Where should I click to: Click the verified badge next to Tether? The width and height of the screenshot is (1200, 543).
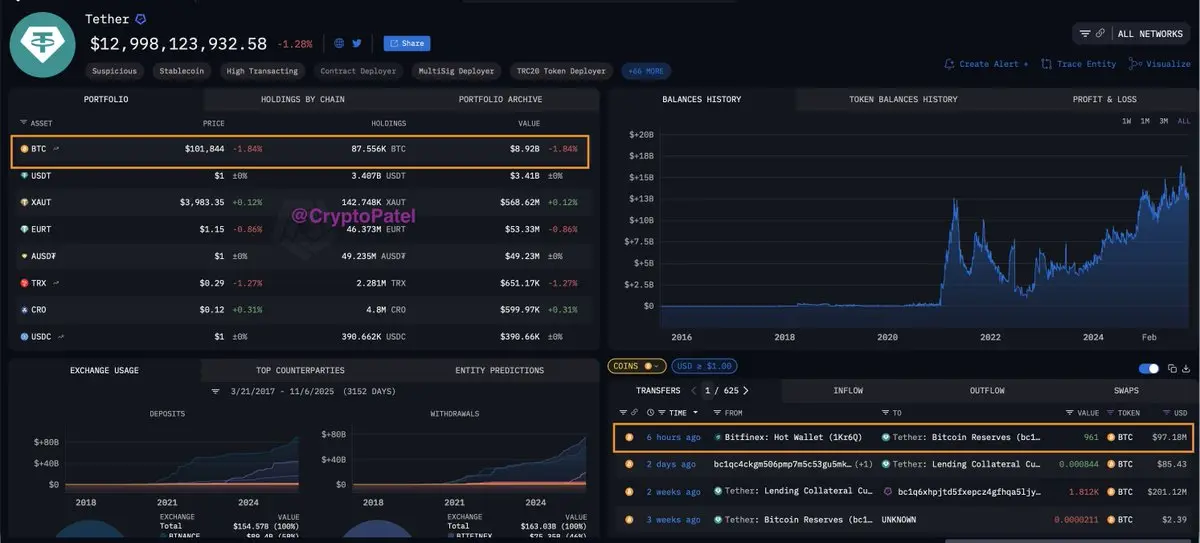coord(141,19)
